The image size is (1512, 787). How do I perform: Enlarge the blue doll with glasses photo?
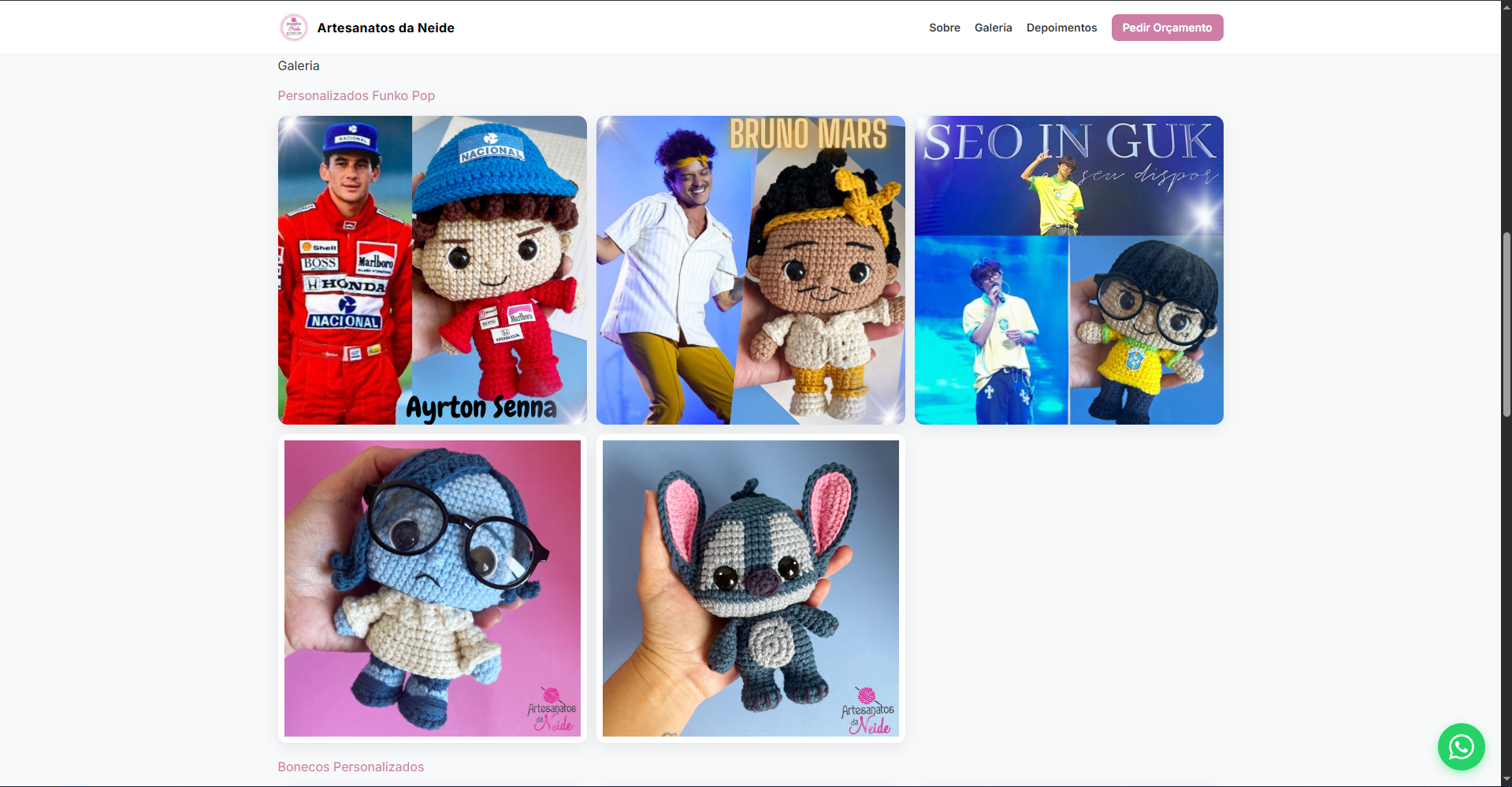pyautogui.click(x=432, y=588)
